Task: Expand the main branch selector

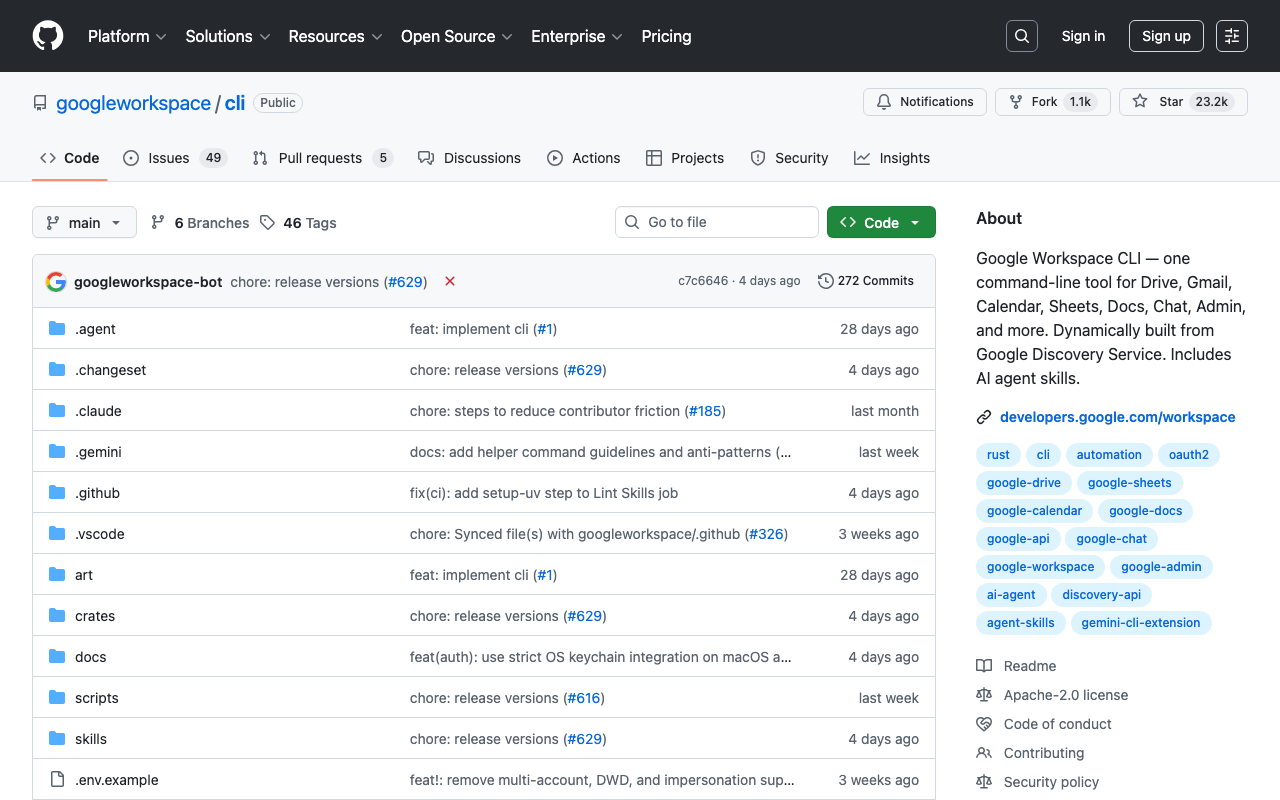Action: [x=84, y=222]
